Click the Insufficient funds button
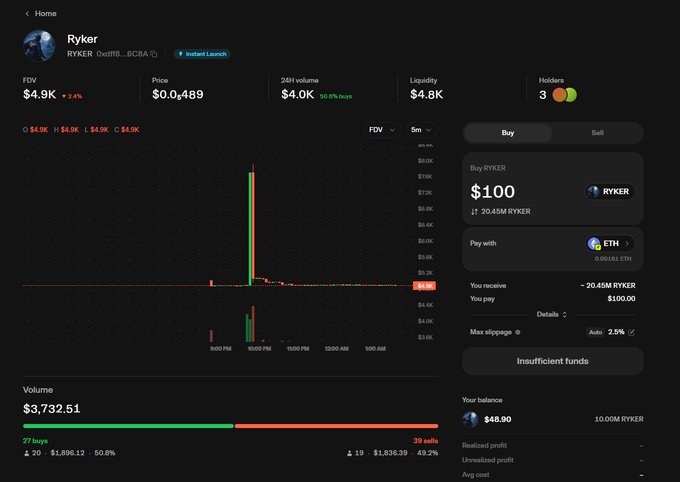This screenshot has height=482, width=680. [552, 361]
